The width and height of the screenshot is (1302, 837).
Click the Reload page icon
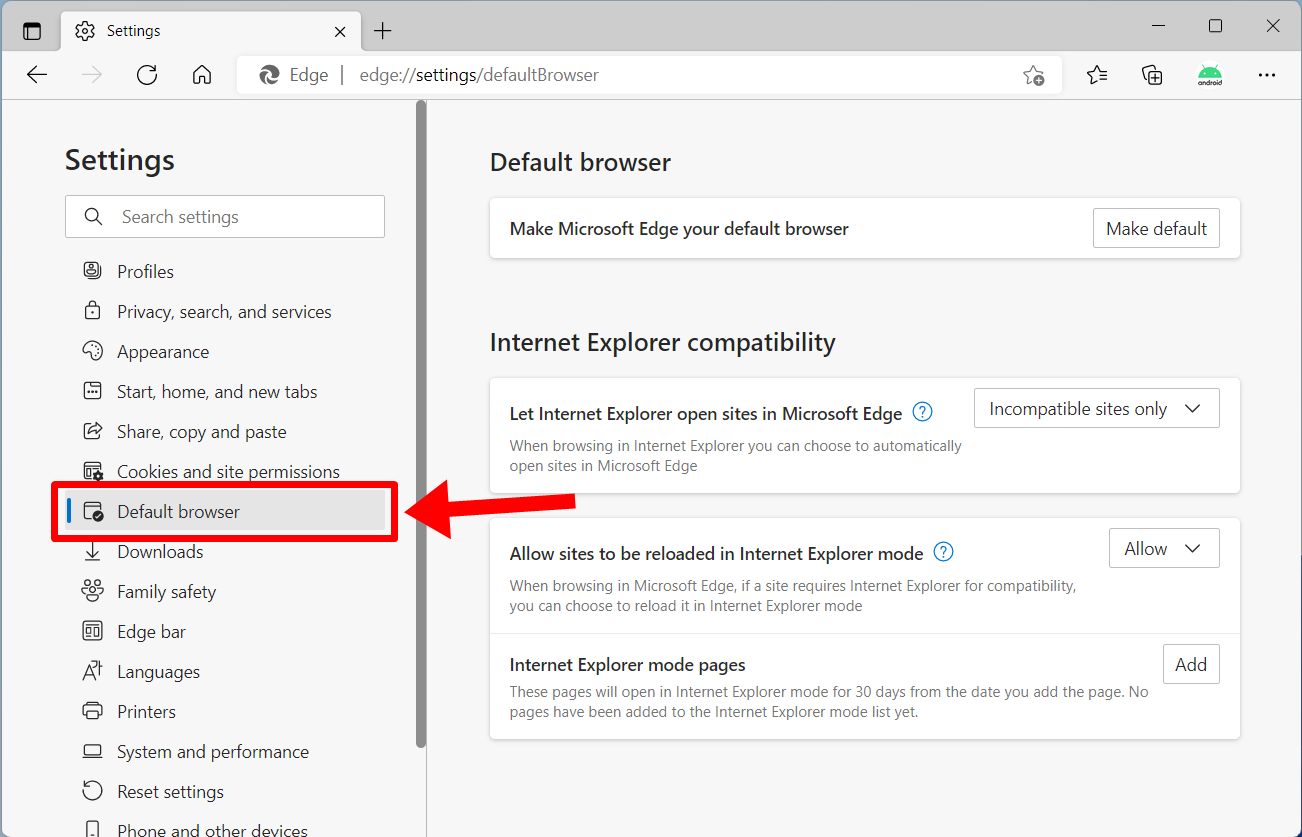[146, 74]
